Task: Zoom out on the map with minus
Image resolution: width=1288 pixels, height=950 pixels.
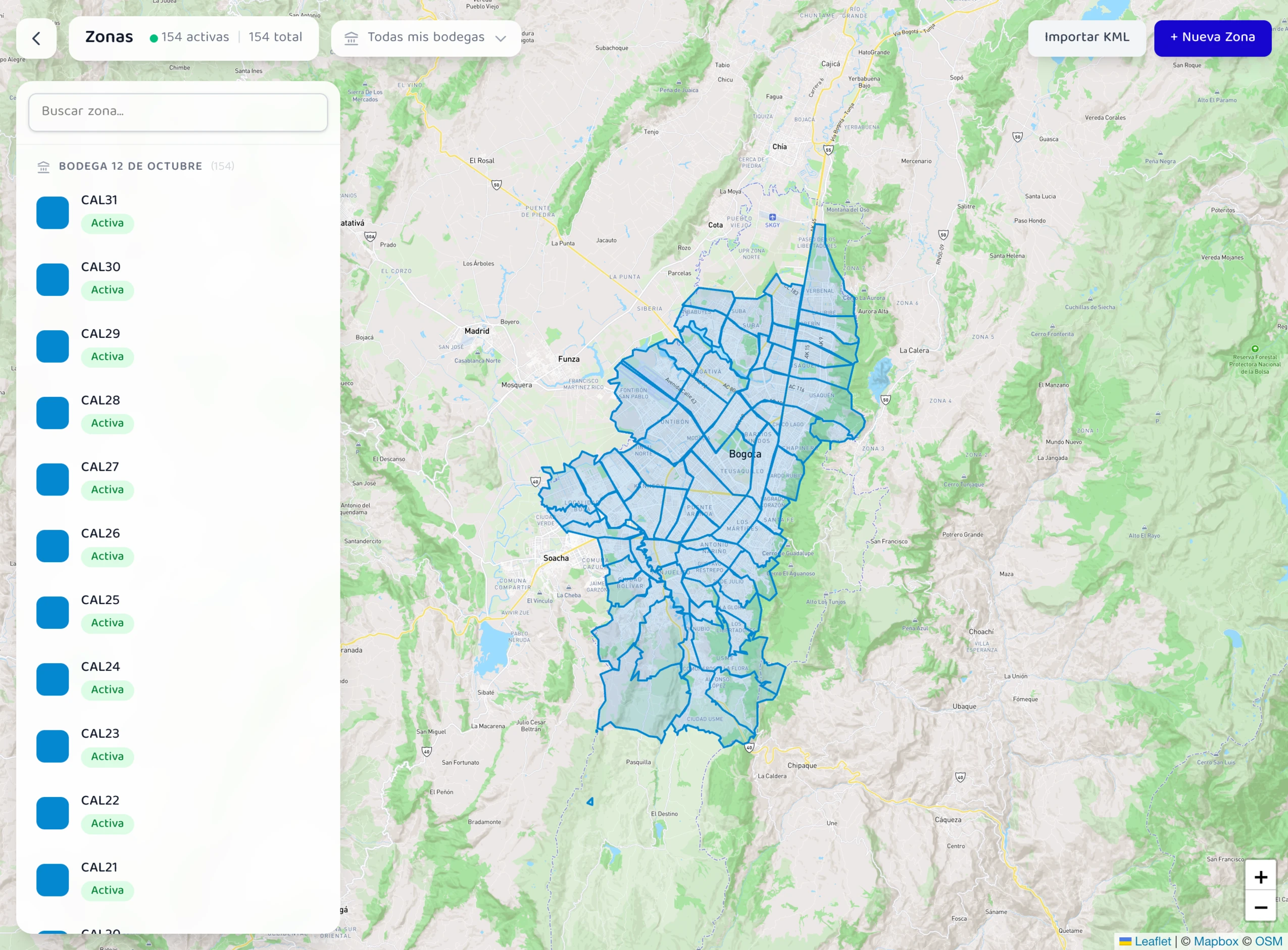Action: tap(1260, 908)
